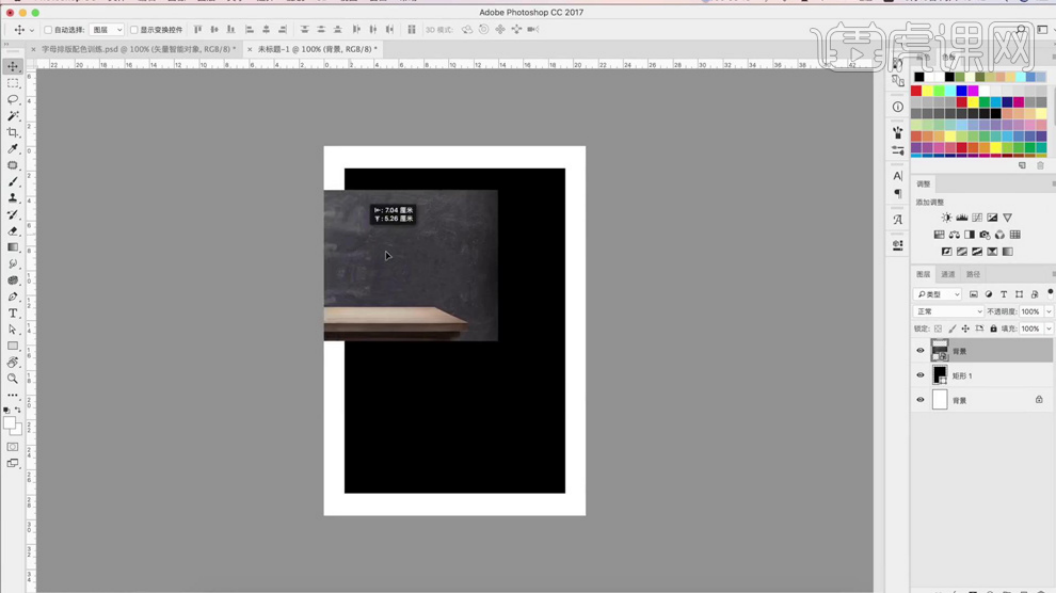
Task: Select the 矩形 1 layer thumbnail
Action: click(x=939, y=375)
